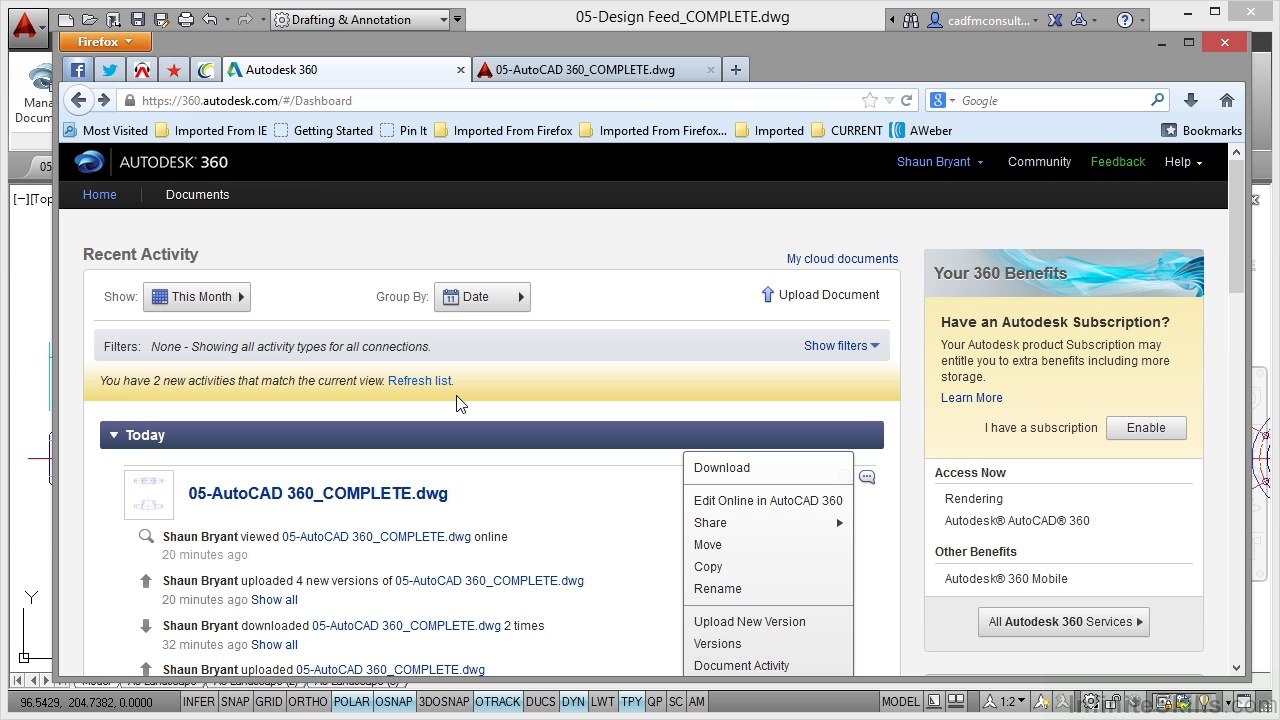Click the Autodesk 360 logo

tap(152, 162)
